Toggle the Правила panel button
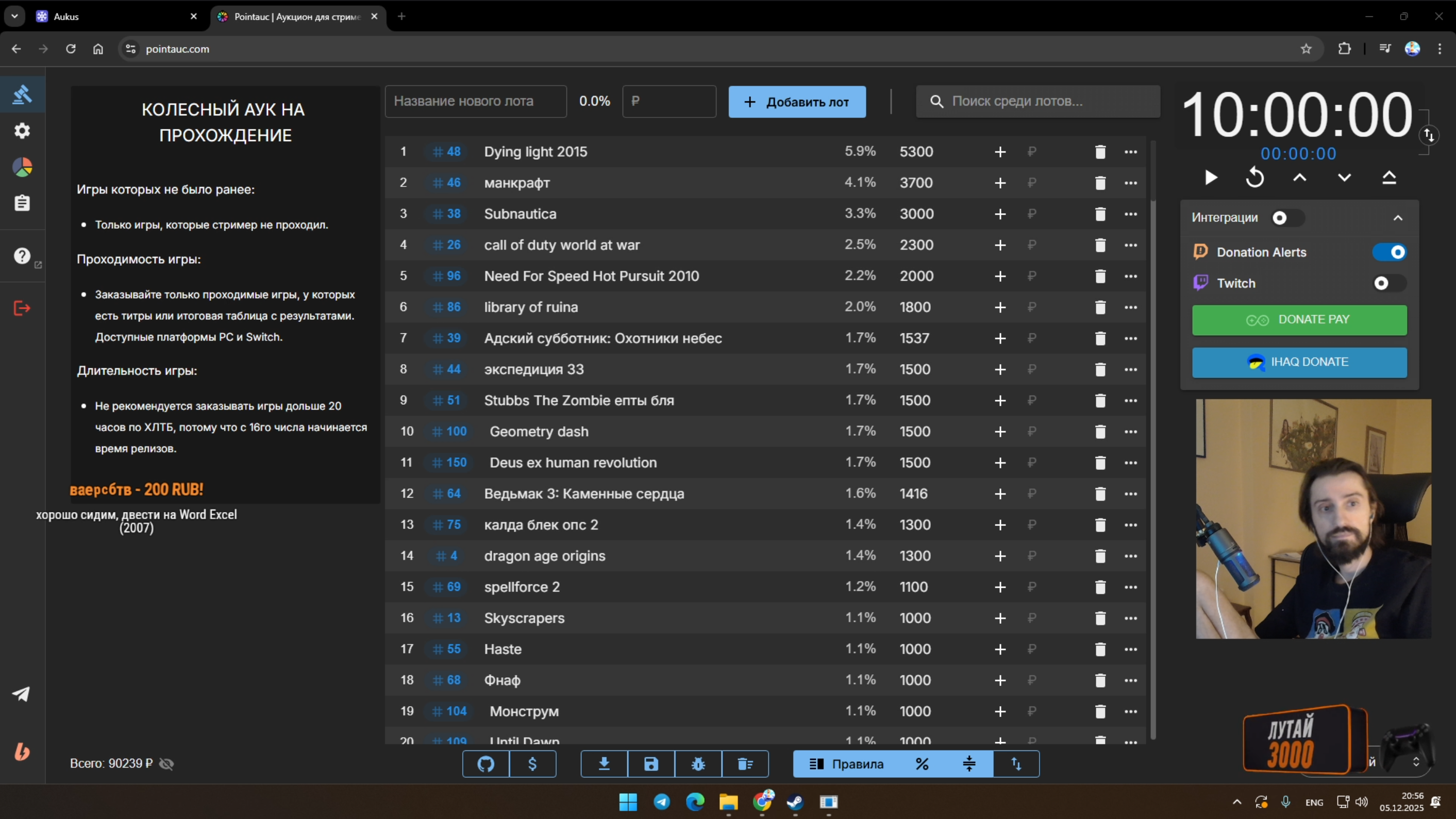 click(846, 764)
